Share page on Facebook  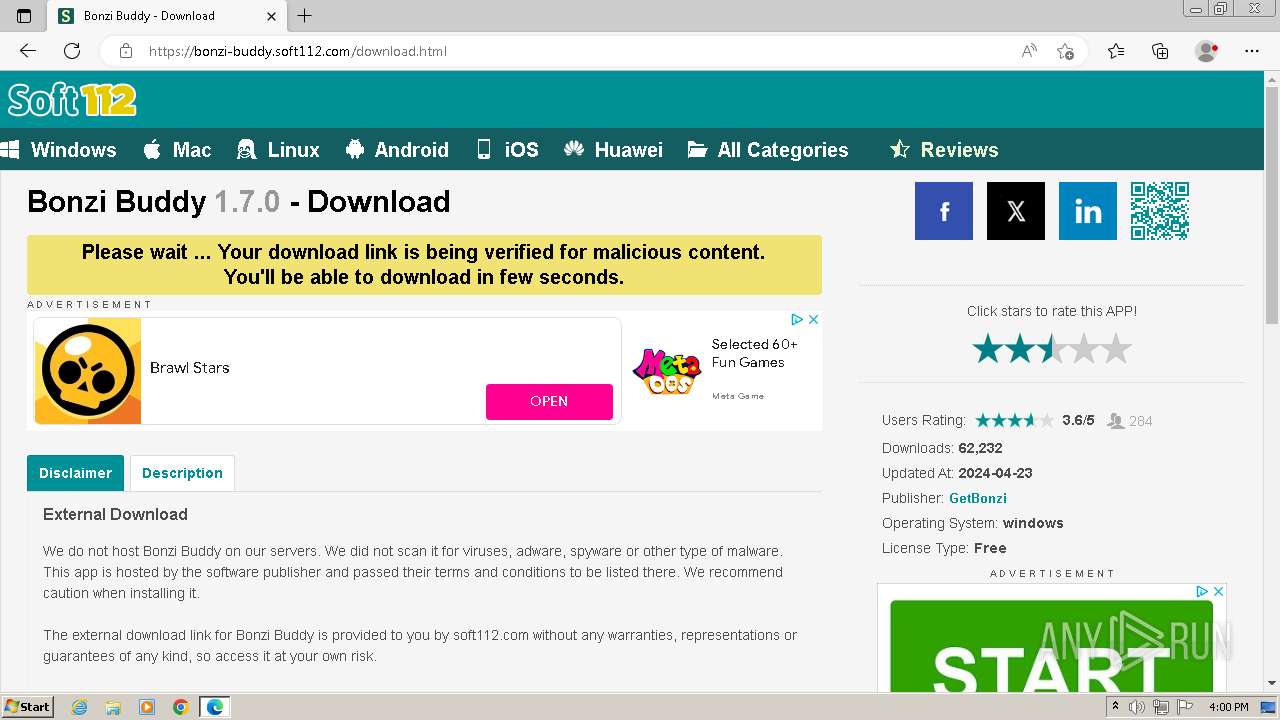tap(944, 211)
